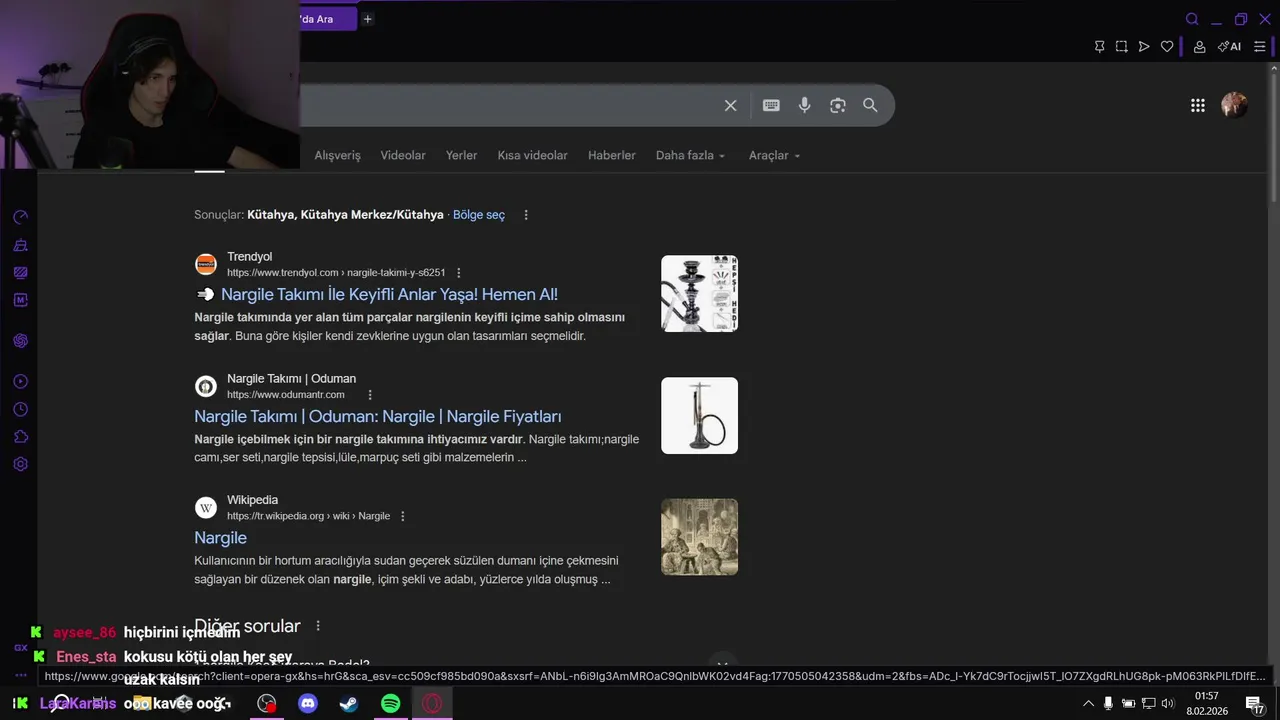The image size is (1280, 720).
Task: Take a snapshot with the capture icon
Action: click(1122, 47)
